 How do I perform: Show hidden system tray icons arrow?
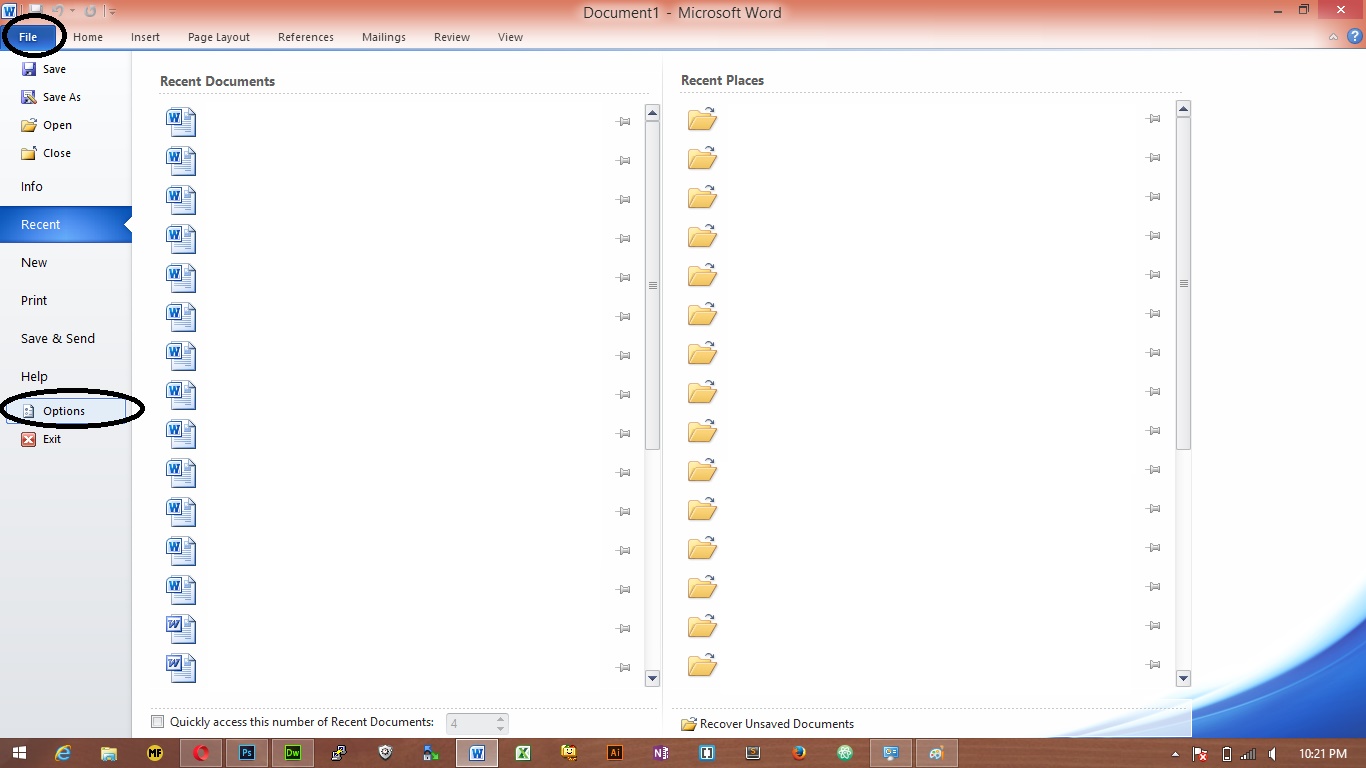tap(1176, 754)
